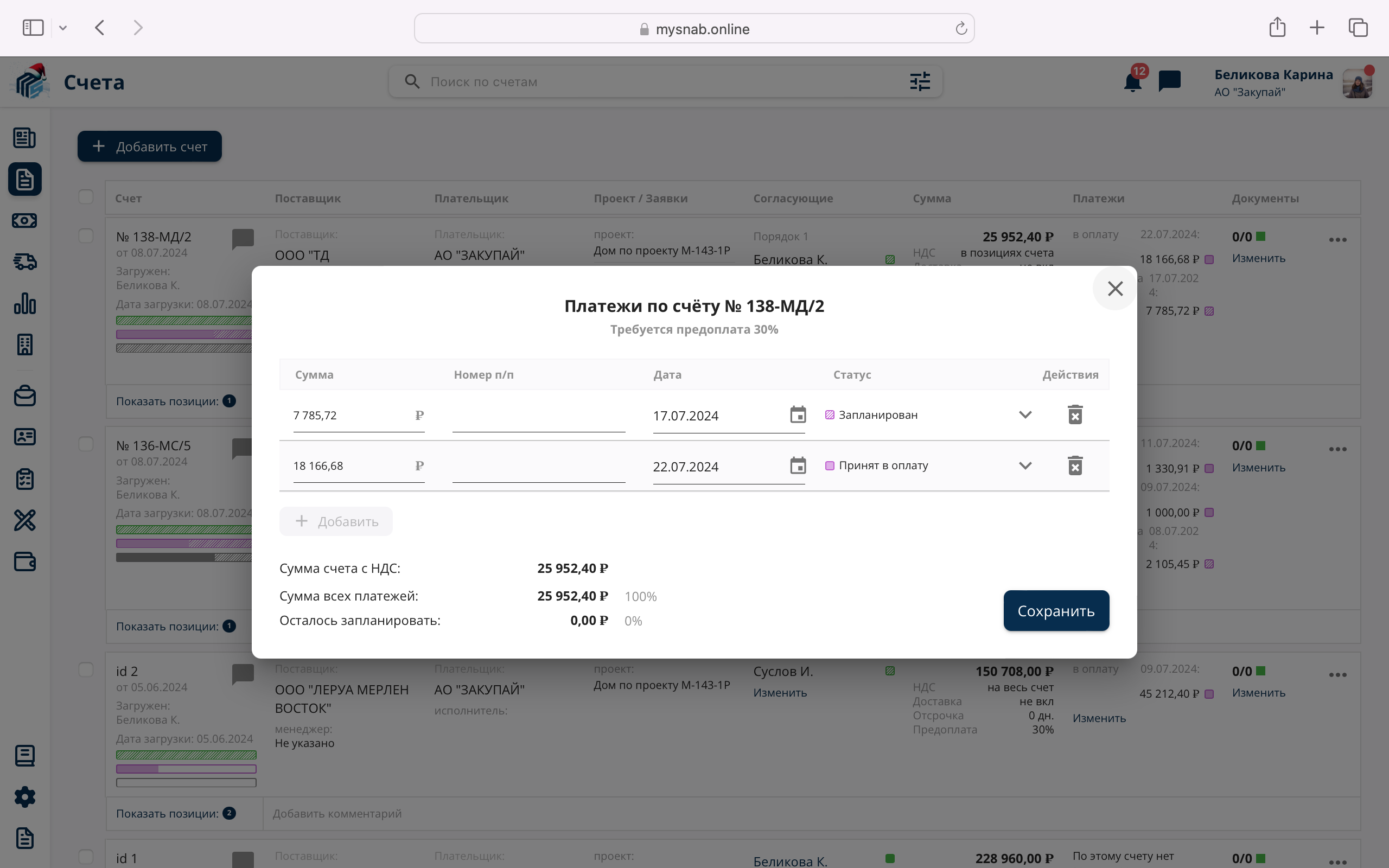Open the delivery truck sidebar section
The image size is (1389, 868).
pos(24,262)
